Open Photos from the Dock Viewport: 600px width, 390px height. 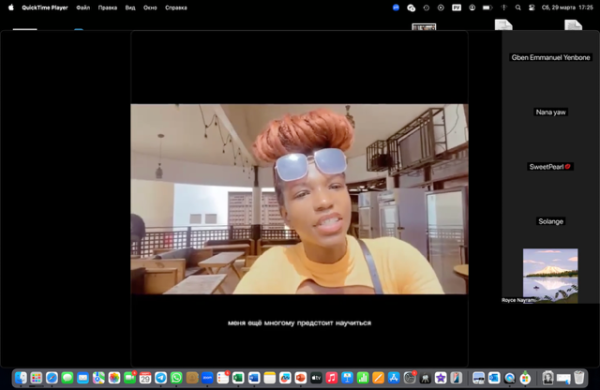pos(114,378)
